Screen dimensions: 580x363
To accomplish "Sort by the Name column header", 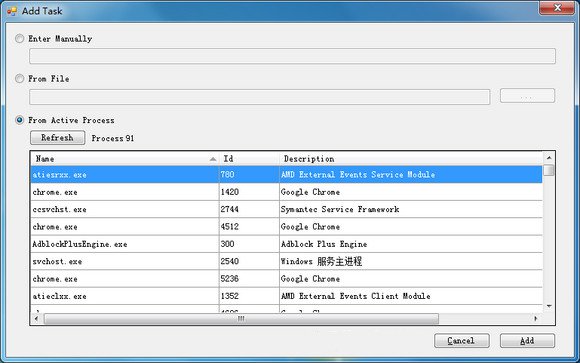I will tap(125, 159).
